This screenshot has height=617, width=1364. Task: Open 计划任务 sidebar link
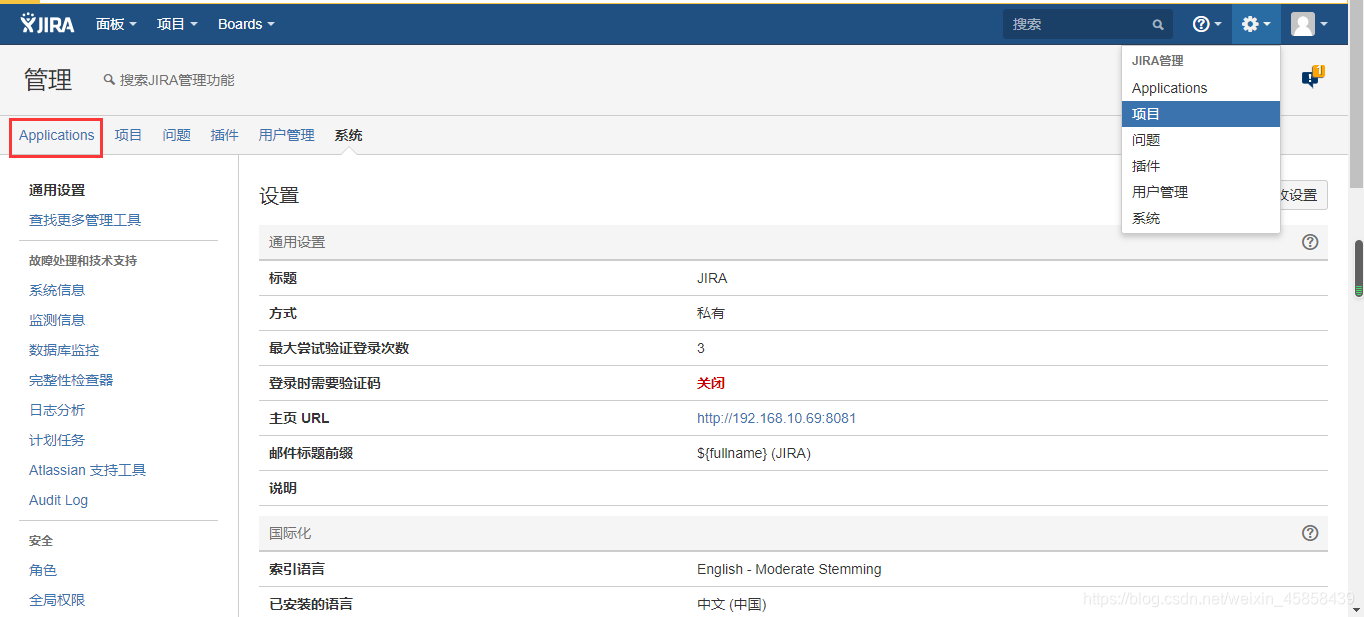point(57,440)
